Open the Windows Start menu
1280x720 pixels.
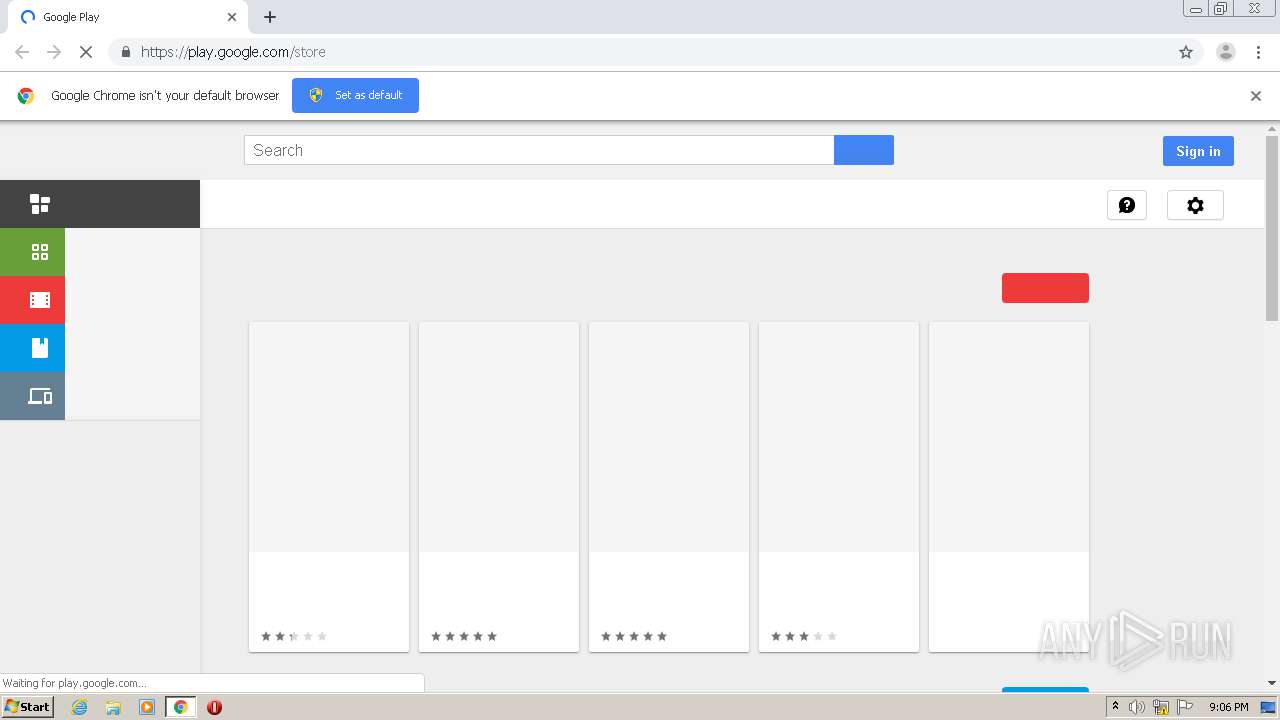[x=27, y=707]
